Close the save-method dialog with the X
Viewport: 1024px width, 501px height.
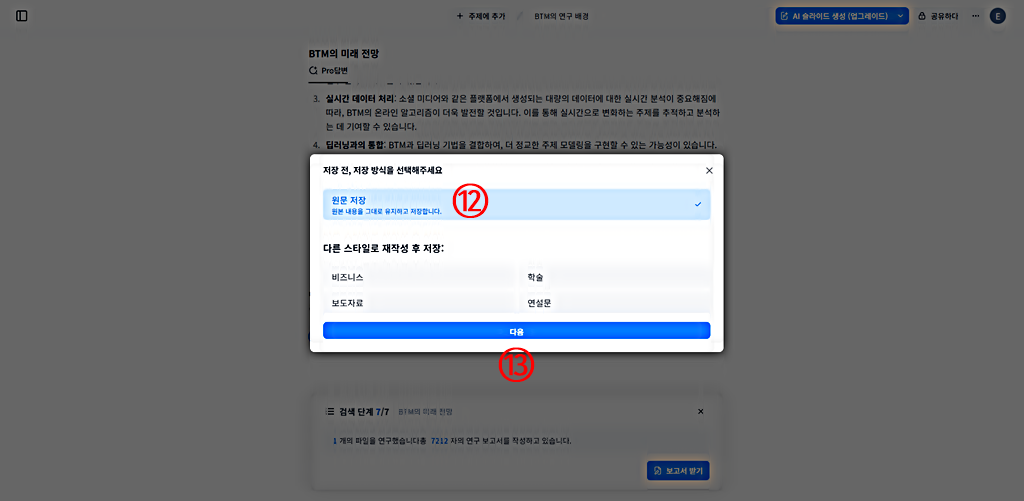(x=709, y=170)
